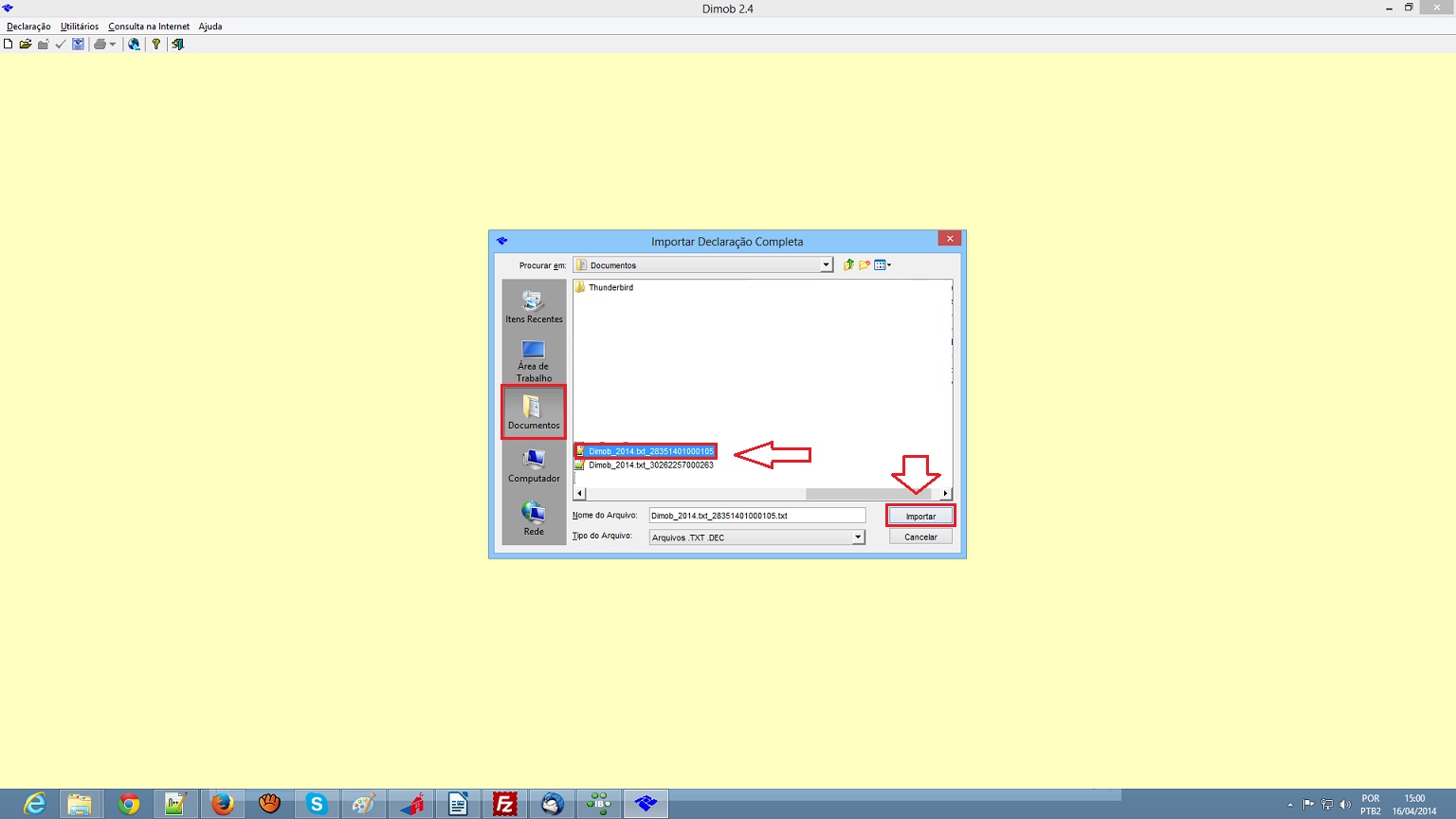The width and height of the screenshot is (1456, 819).
Task: Open the view menu dropdown in dialog
Action: 883,265
